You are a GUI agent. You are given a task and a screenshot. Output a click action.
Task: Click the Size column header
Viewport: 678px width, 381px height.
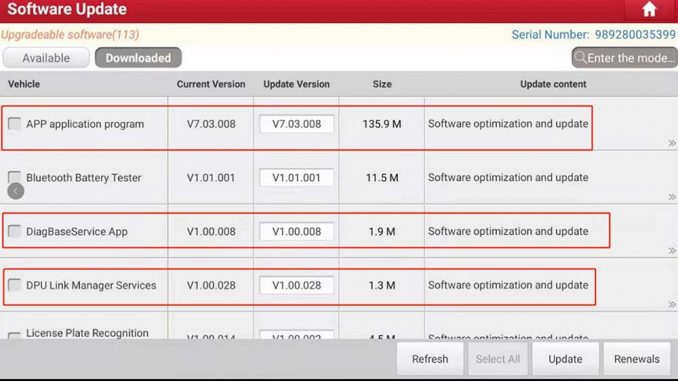point(382,84)
